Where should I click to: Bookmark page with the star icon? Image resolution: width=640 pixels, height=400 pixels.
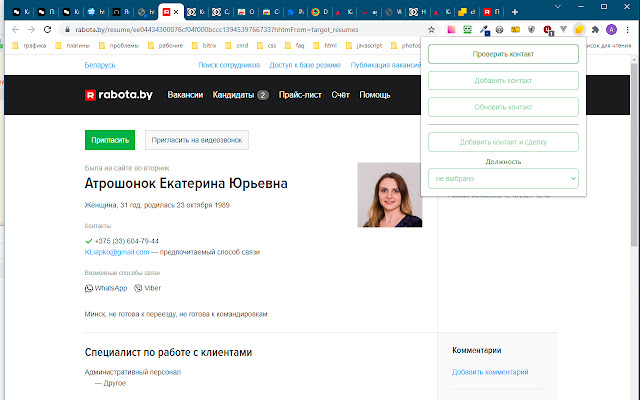[x=431, y=30]
